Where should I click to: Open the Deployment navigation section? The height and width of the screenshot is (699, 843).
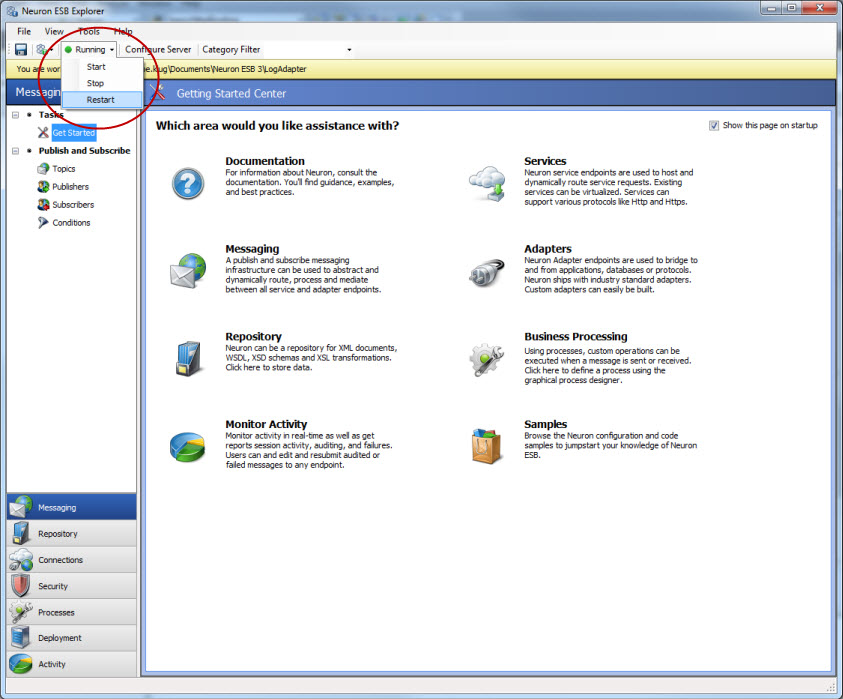point(60,638)
